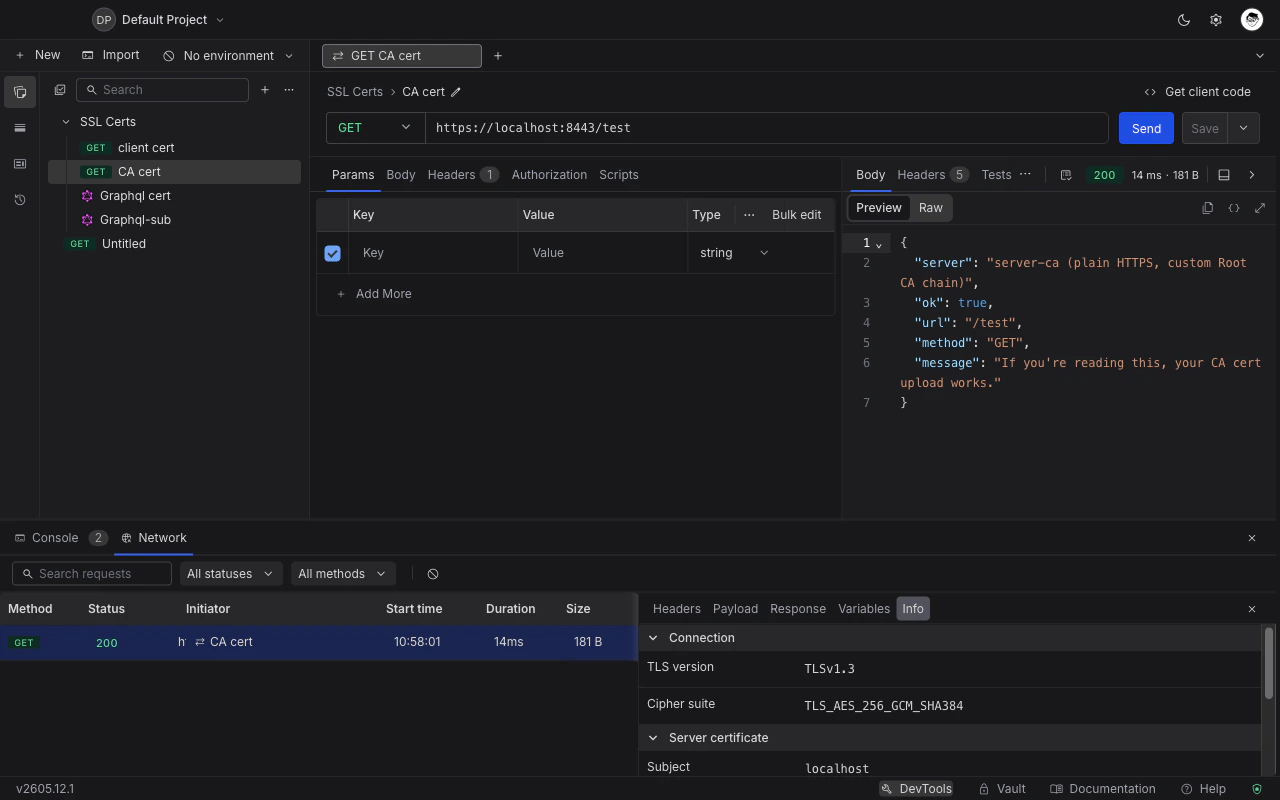This screenshot has height=800, width=1280.
Task: Open more response tabs via dots after Tests
Action: coord(1025,175)
